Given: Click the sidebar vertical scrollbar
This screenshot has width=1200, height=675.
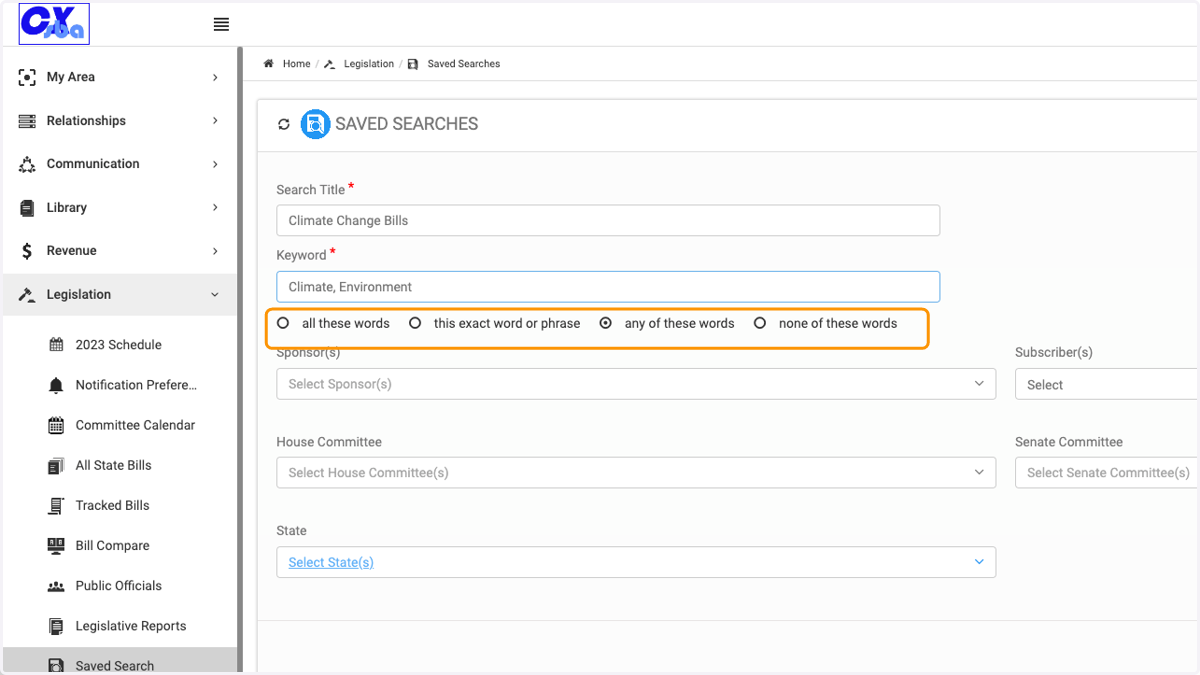Looking at the screenshot, I should (240, 360).
